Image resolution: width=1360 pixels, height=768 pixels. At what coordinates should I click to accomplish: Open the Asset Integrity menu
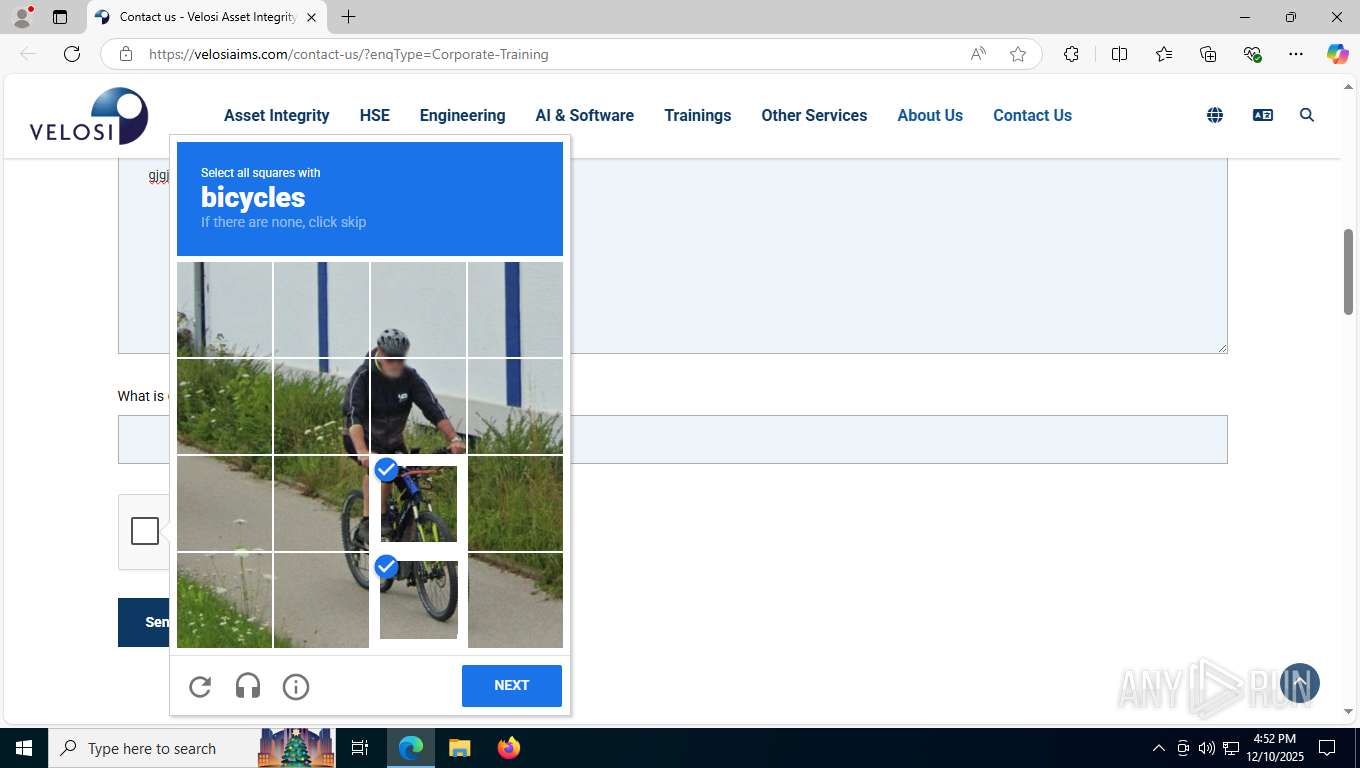[x=276, y=115]
